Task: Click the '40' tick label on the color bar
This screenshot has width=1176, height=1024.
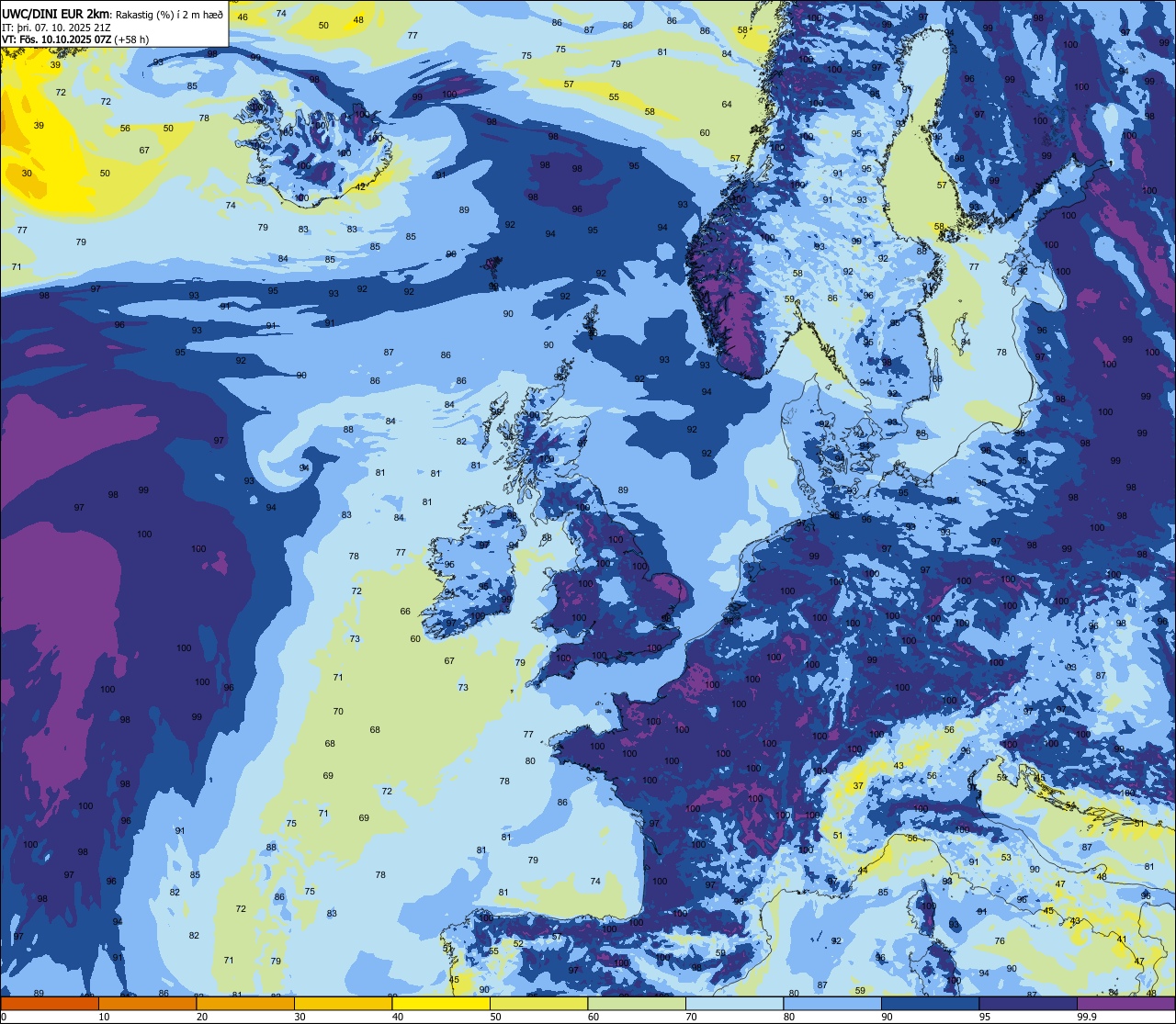Action: [398, 1017]
